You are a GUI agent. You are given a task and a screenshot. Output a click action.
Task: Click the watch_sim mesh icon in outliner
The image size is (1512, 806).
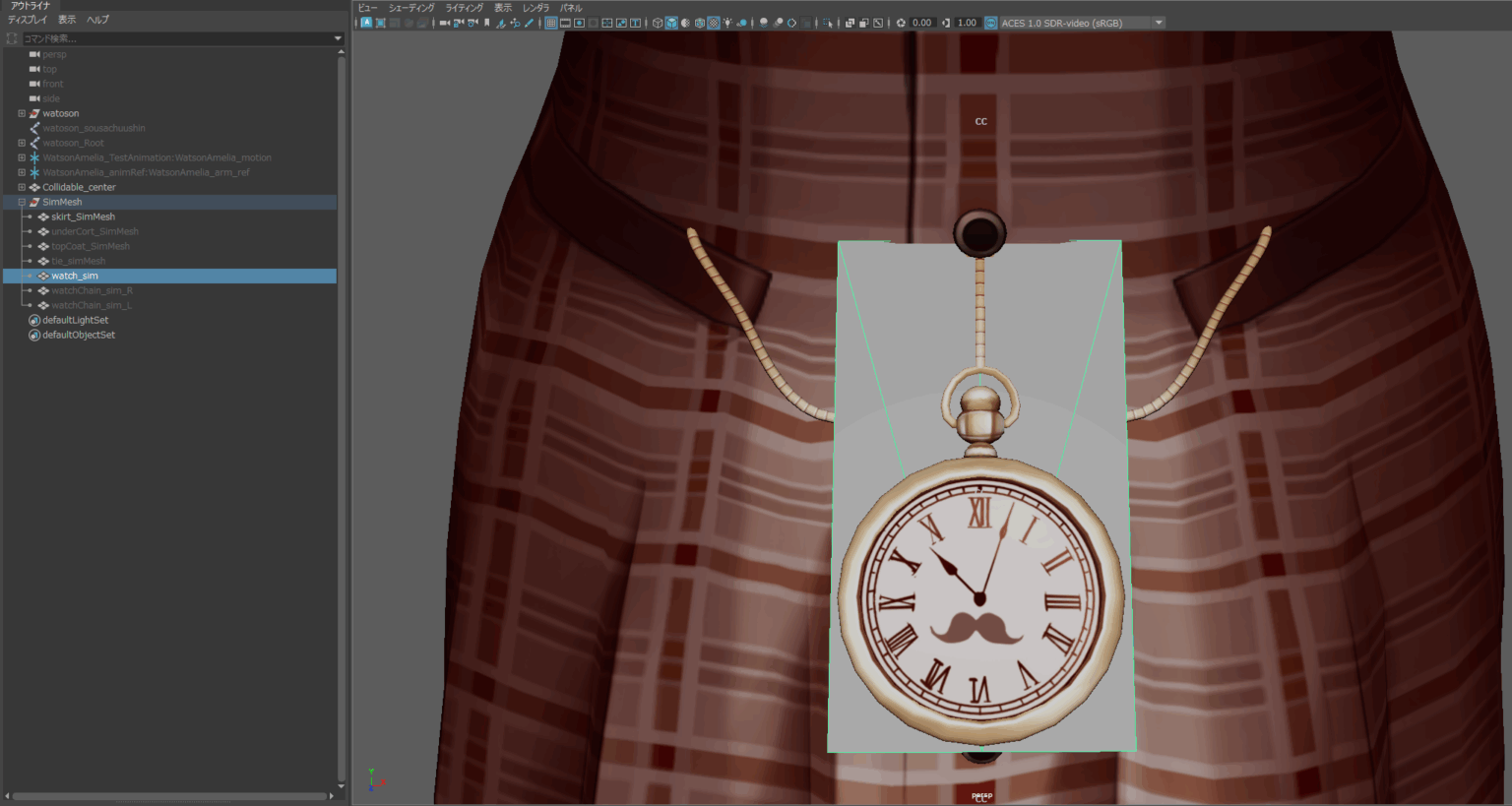point(43,276)
